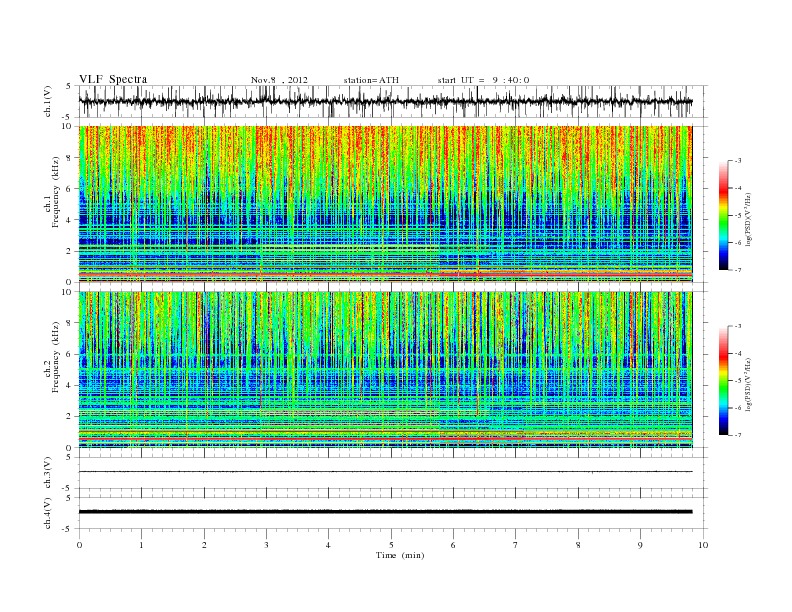Click the "-3" label on upper colorbar
Screen dimensions: 792x612
[x=737, y=161]
